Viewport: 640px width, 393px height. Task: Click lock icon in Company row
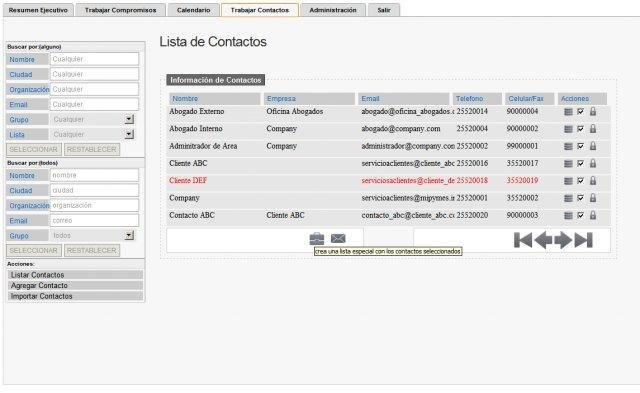click(593, 198)
